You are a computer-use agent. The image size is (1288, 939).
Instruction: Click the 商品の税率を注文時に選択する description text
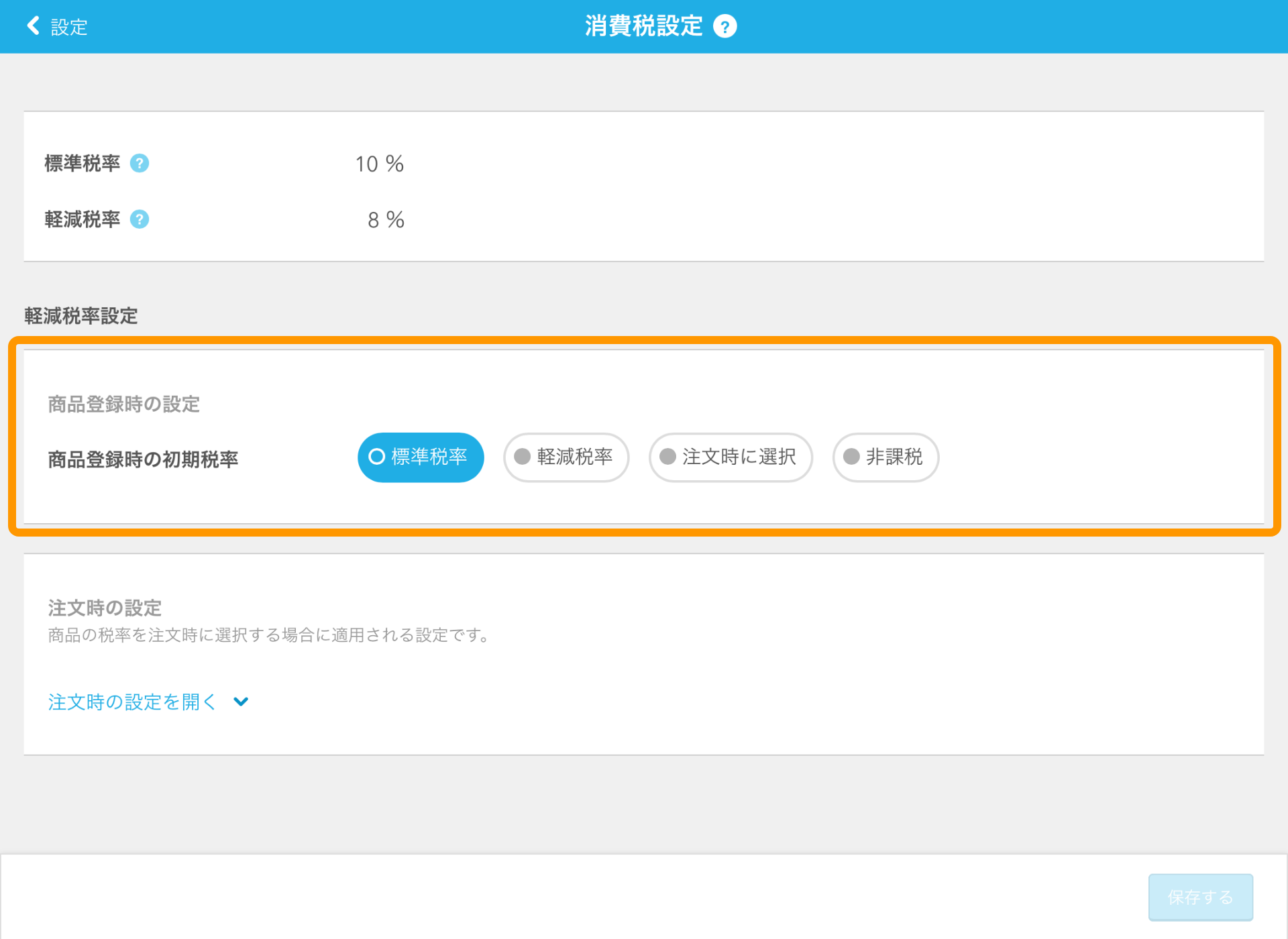[x=270, y=635]
